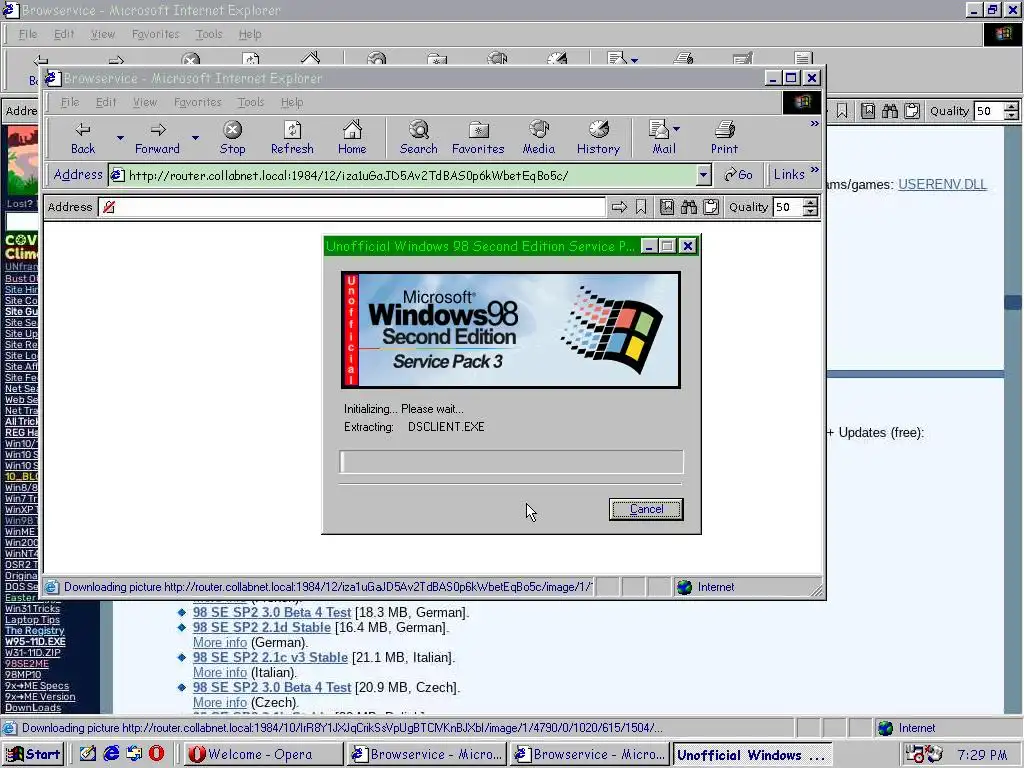Open 98 SE SP2 2.1c v3 Stable link
1024x768 pixels.
[270, 657]
